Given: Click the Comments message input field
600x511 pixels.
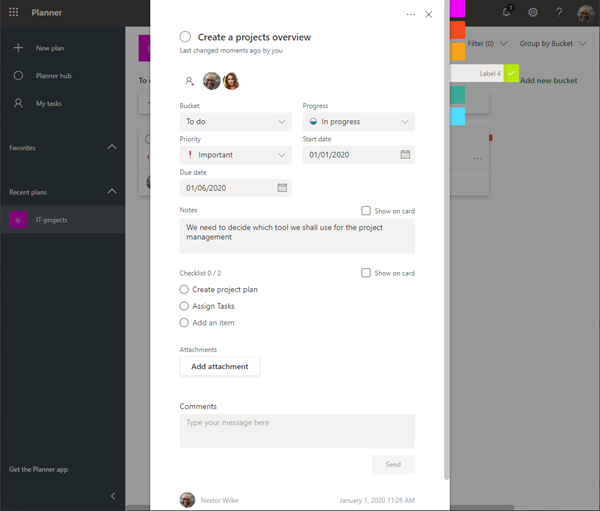Looking at the screenshot, I should [x=297, y=431].
